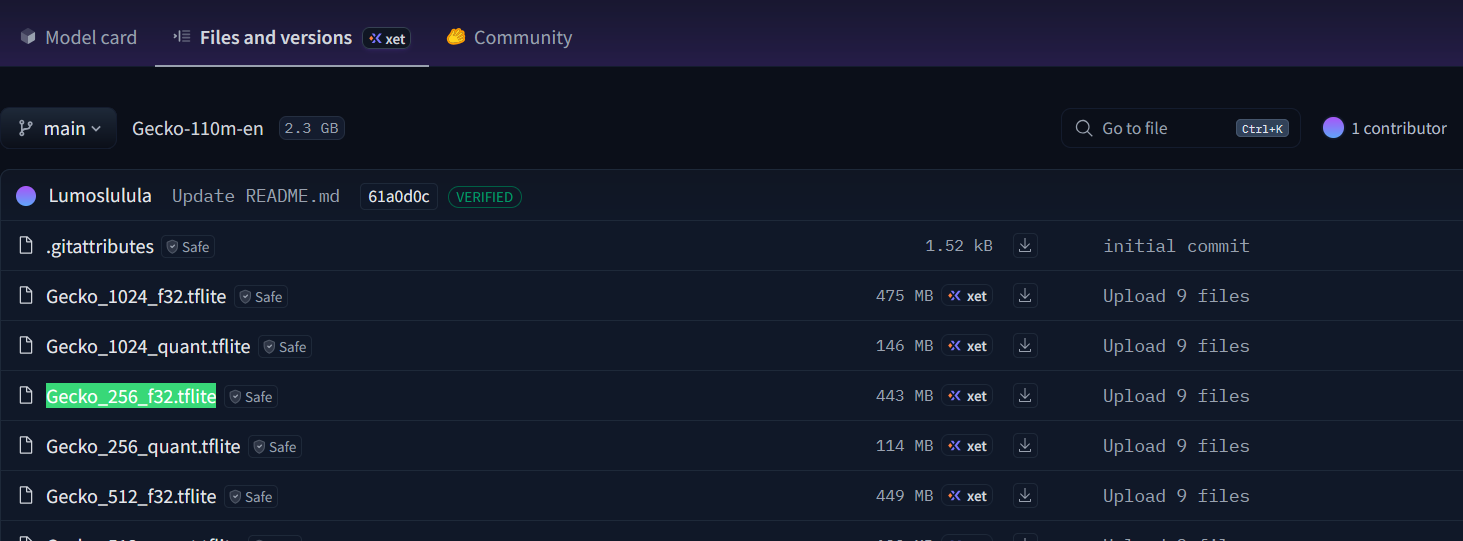Download Gecko_1024_quant.tflite
The width and height of the screenshot is (1463, 541).
point(1025,346)
